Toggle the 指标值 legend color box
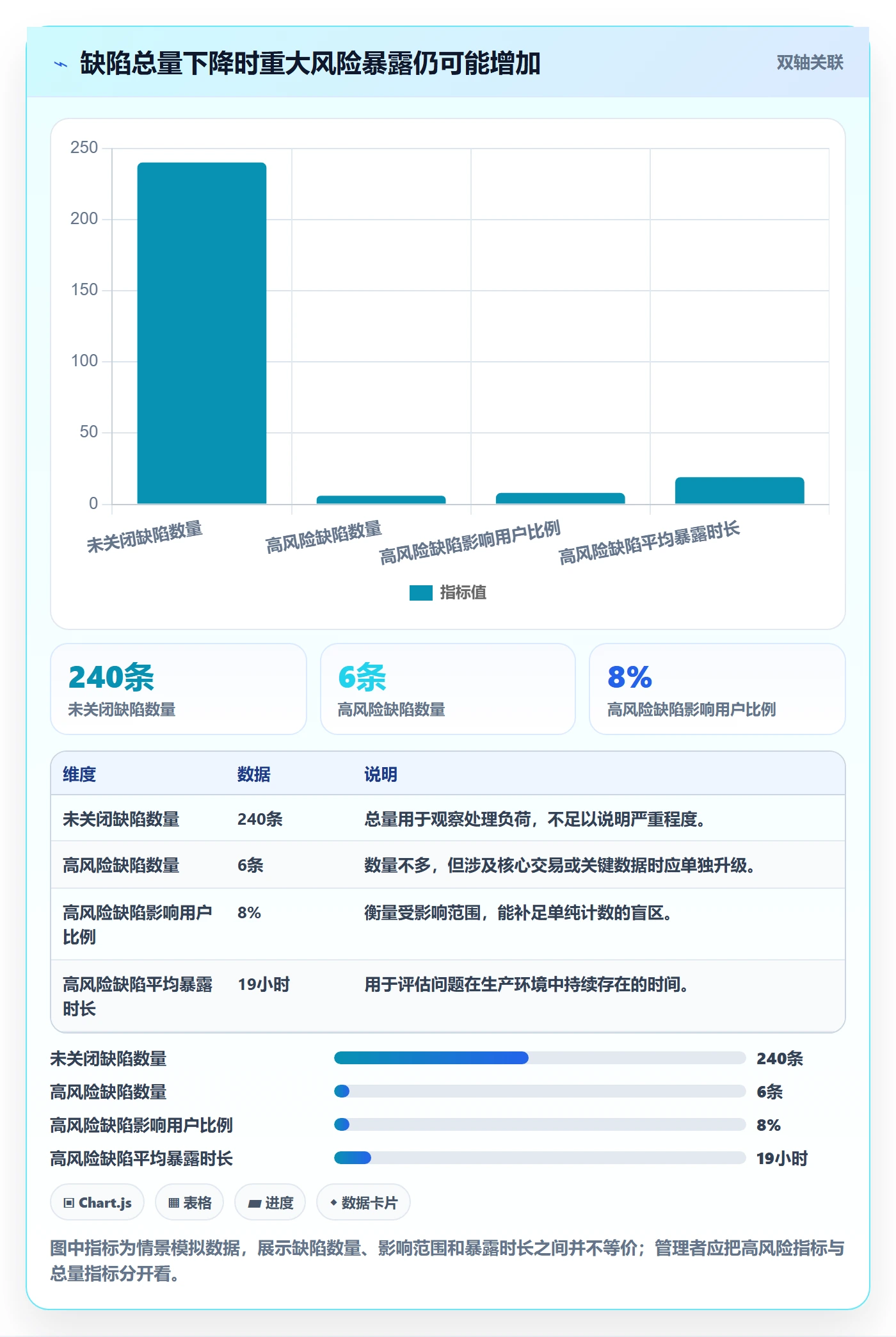The image size is (896, 1337). click(420, 593)
